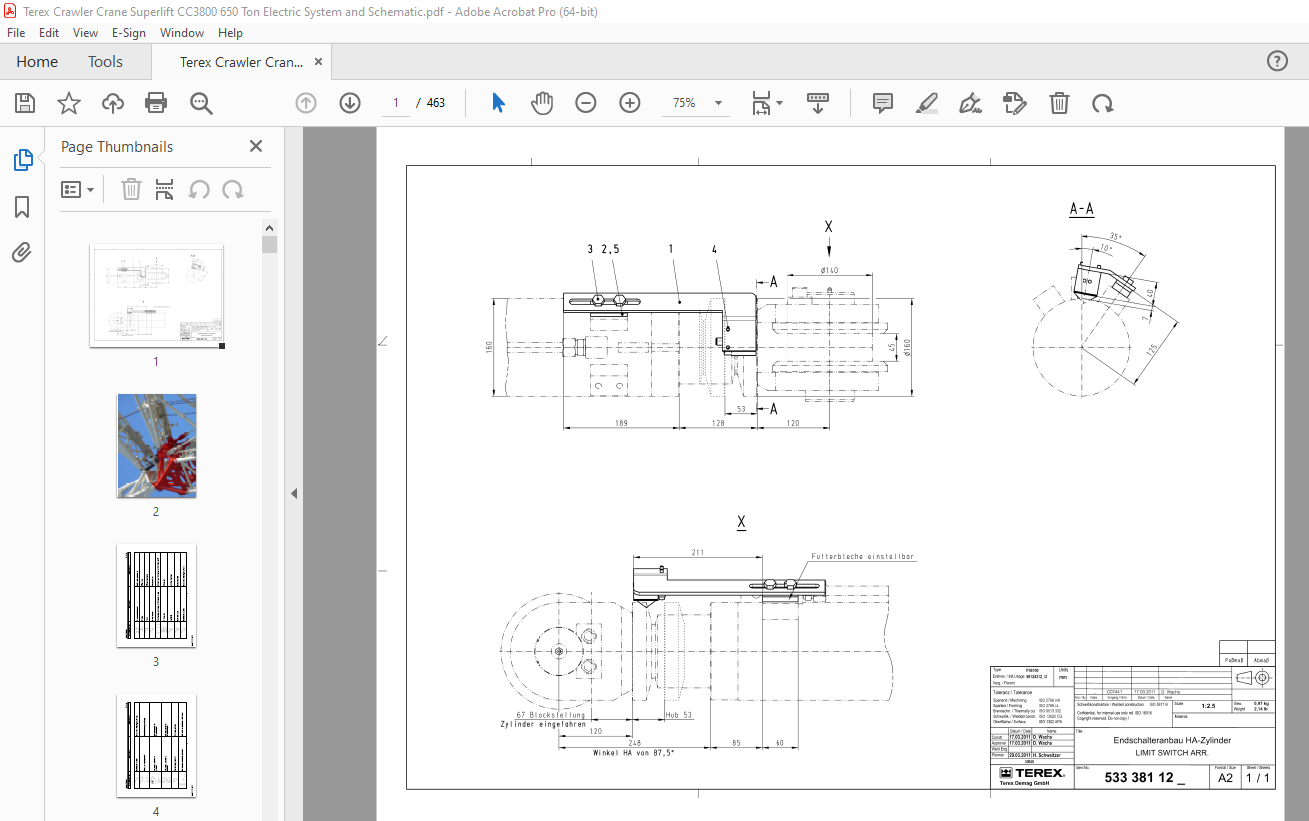Screen dimensions: 1309x821
Task: Zoom out with the minus icon
Action: (586, 103)
